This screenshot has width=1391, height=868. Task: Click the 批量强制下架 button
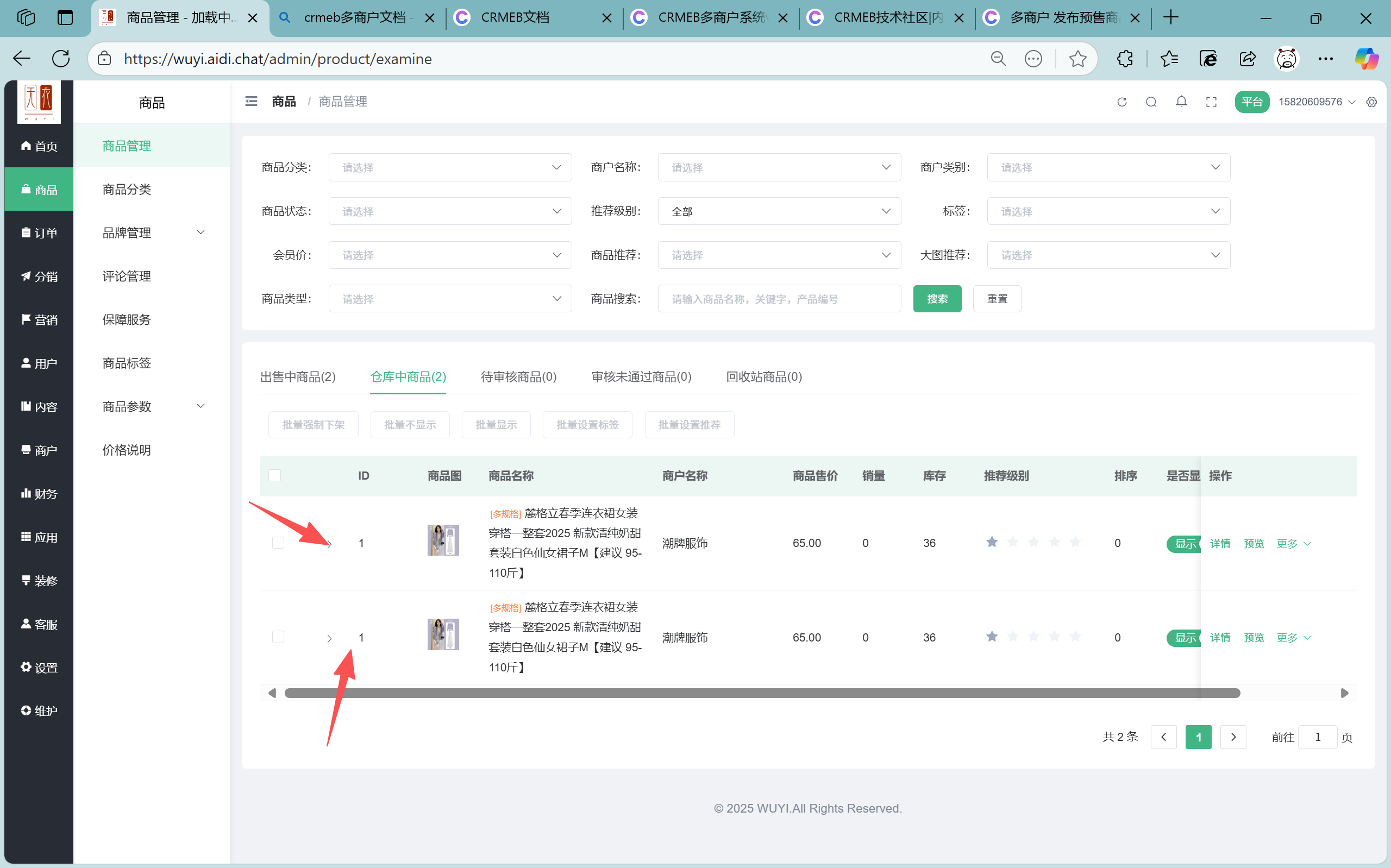314,425
